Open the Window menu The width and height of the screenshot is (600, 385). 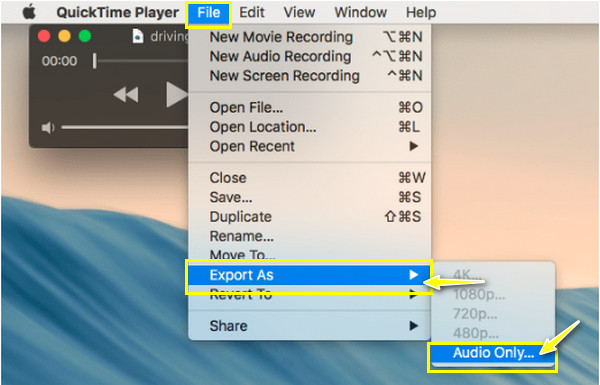360,13
